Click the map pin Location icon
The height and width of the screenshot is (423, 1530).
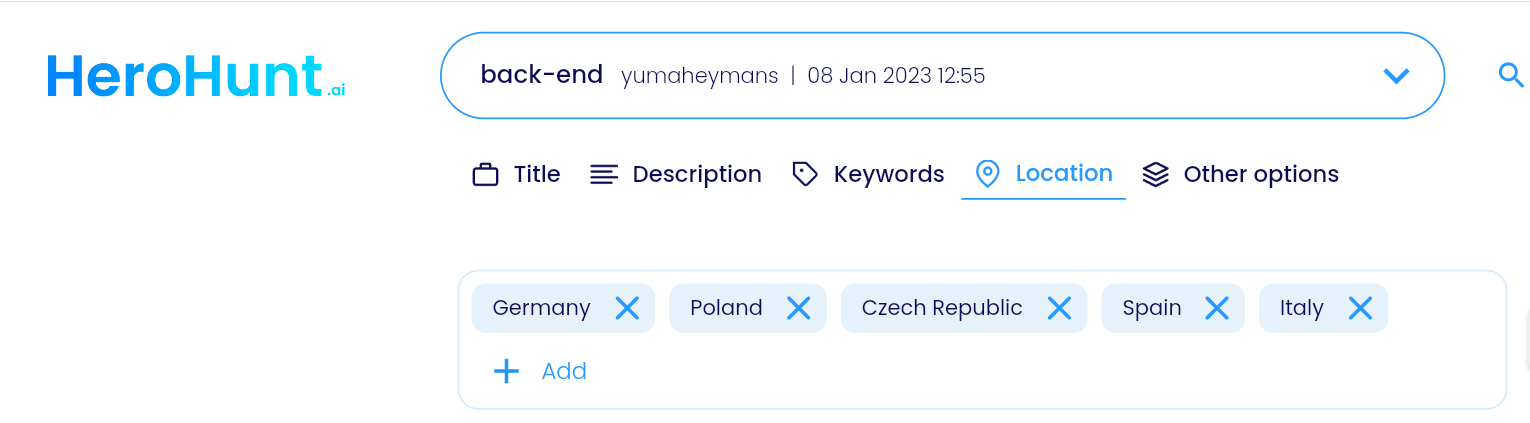click(x=987, y=174)
